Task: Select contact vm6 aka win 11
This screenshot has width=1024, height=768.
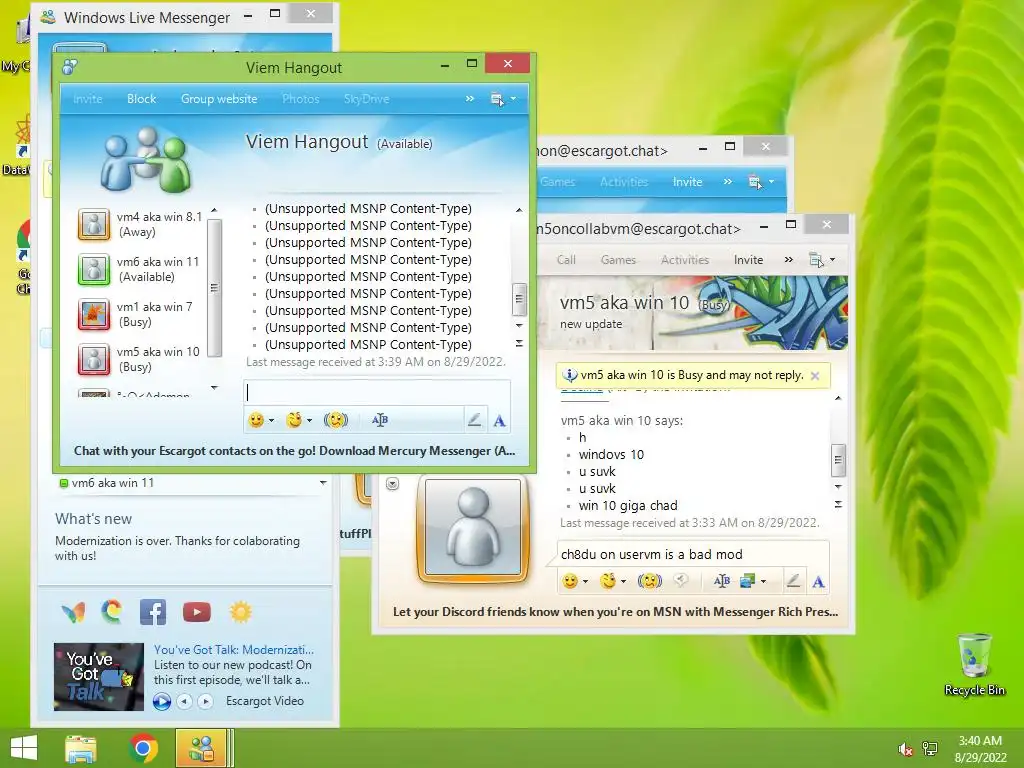Action: point(140,269)
